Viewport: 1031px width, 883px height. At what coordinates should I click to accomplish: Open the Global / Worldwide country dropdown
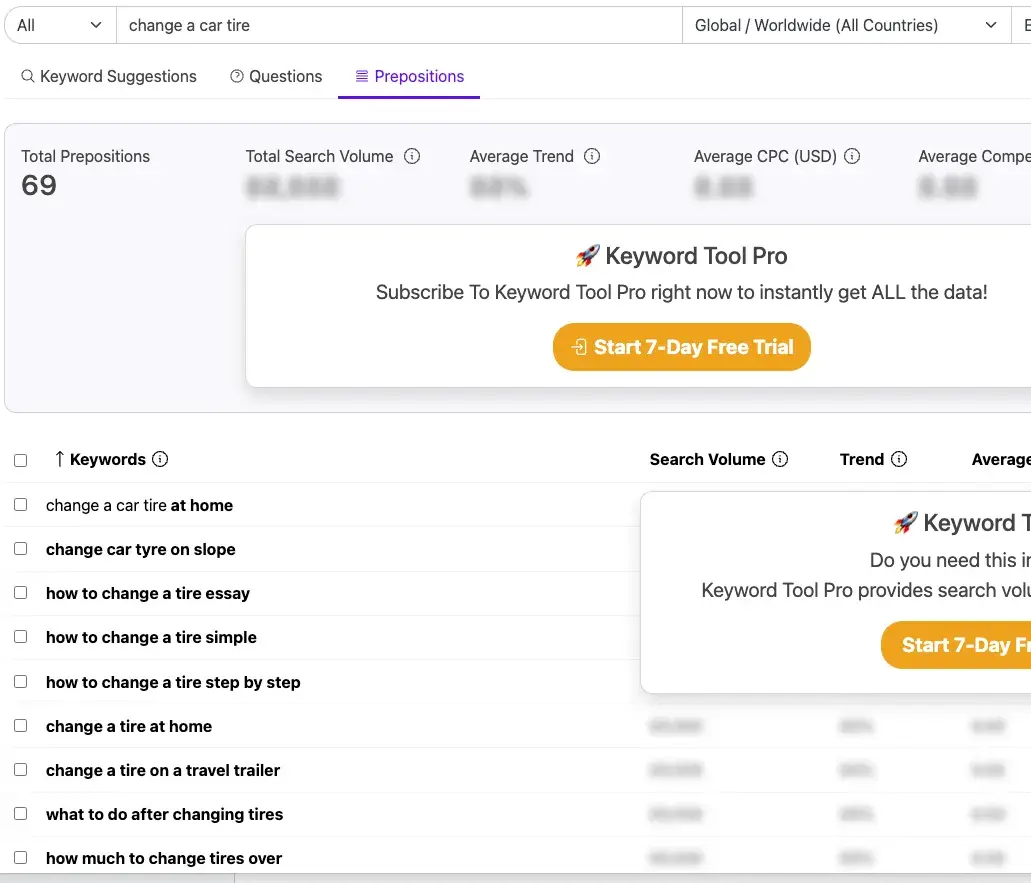[x=846, y=26]
